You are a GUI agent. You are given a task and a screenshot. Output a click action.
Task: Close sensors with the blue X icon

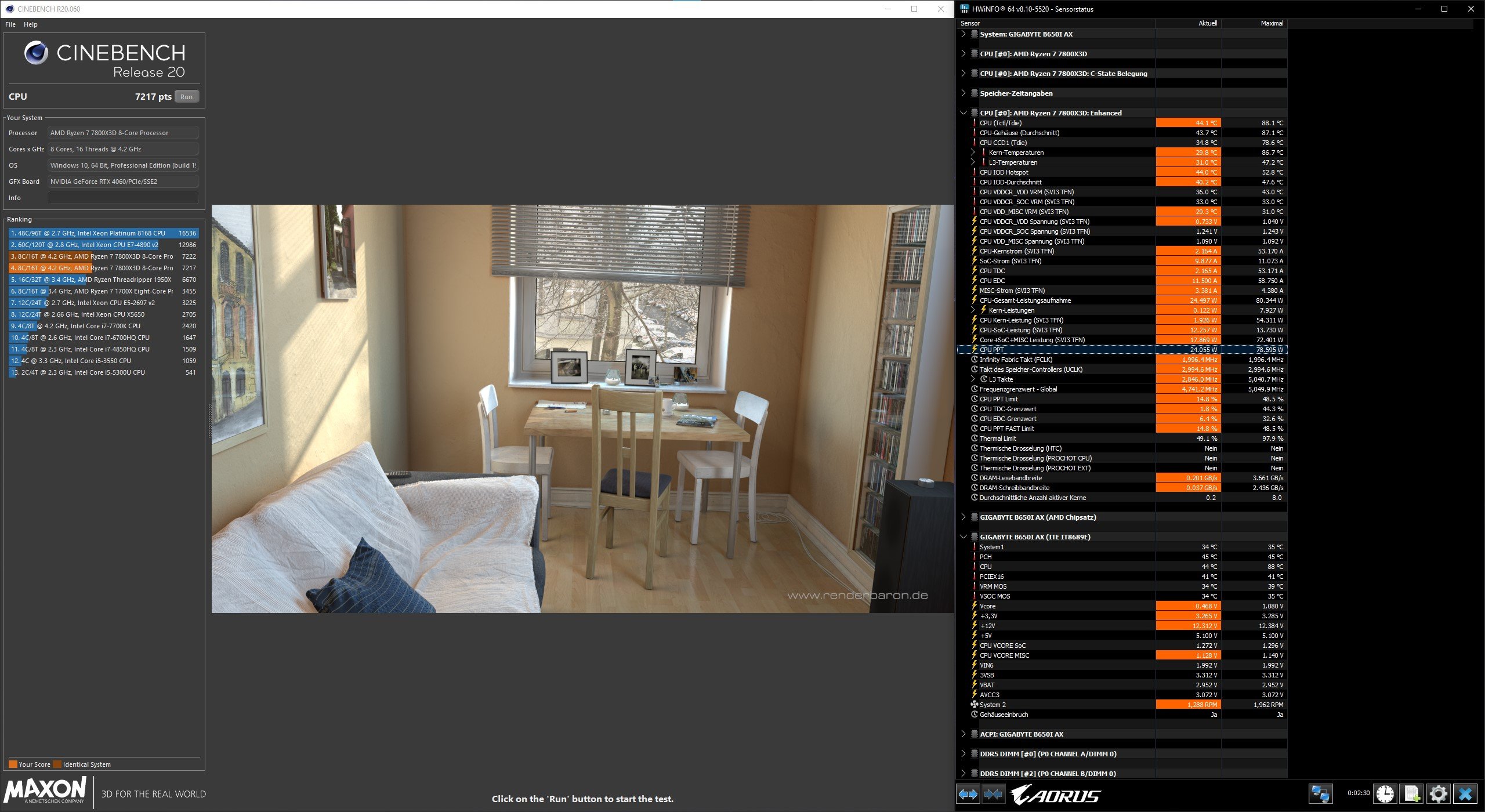tap(1465, 793)
